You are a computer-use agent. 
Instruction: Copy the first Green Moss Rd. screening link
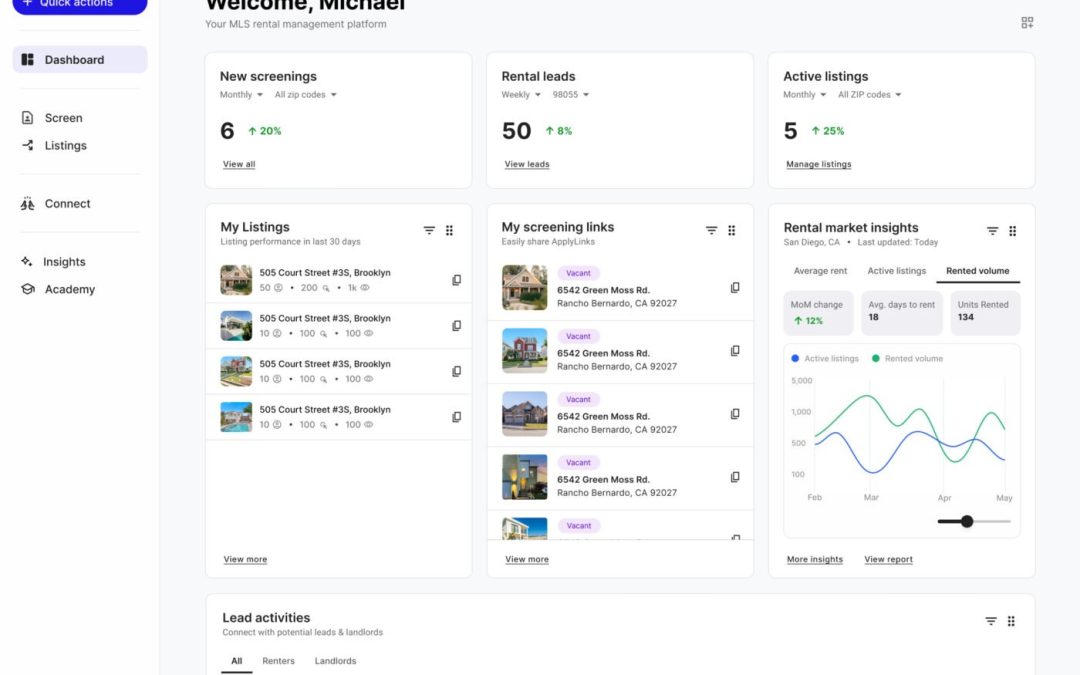[x=735, y=288]
